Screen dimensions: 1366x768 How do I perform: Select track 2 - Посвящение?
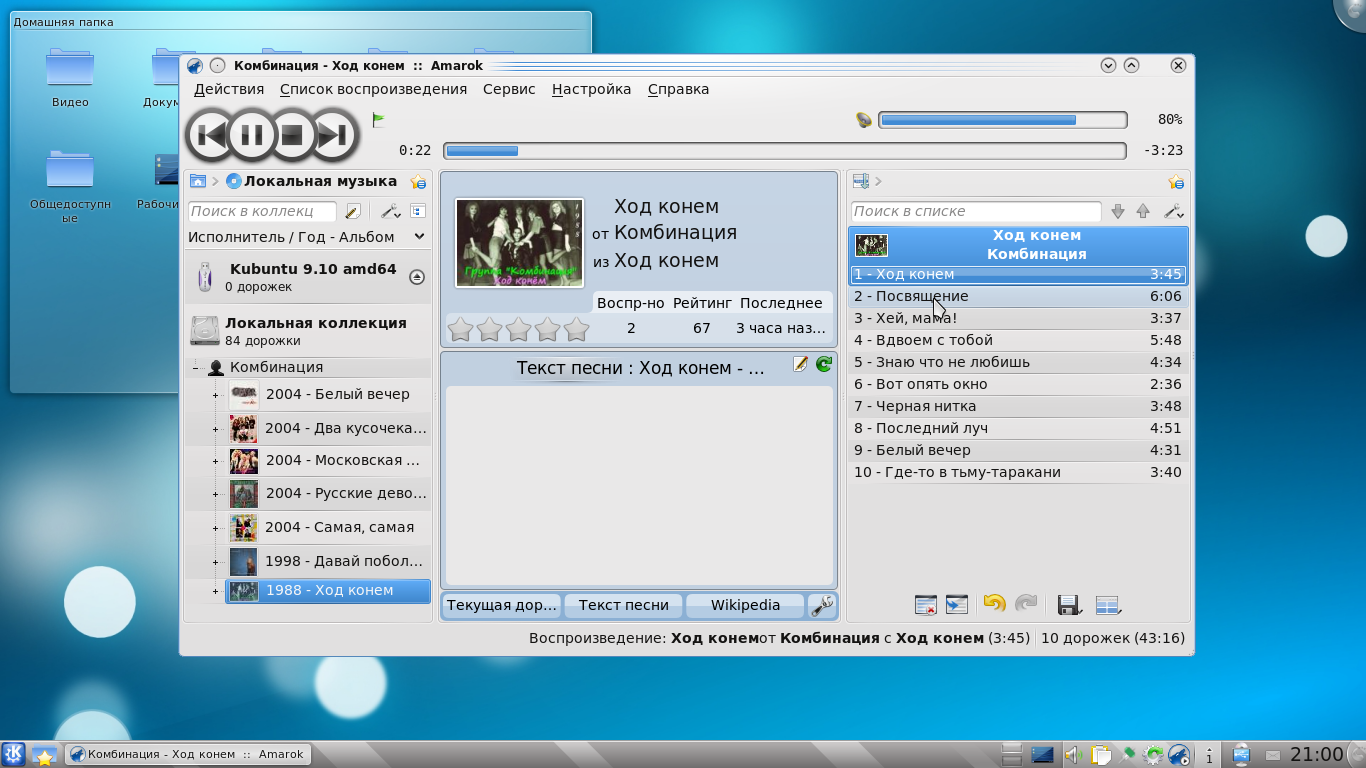point(1018,296)
